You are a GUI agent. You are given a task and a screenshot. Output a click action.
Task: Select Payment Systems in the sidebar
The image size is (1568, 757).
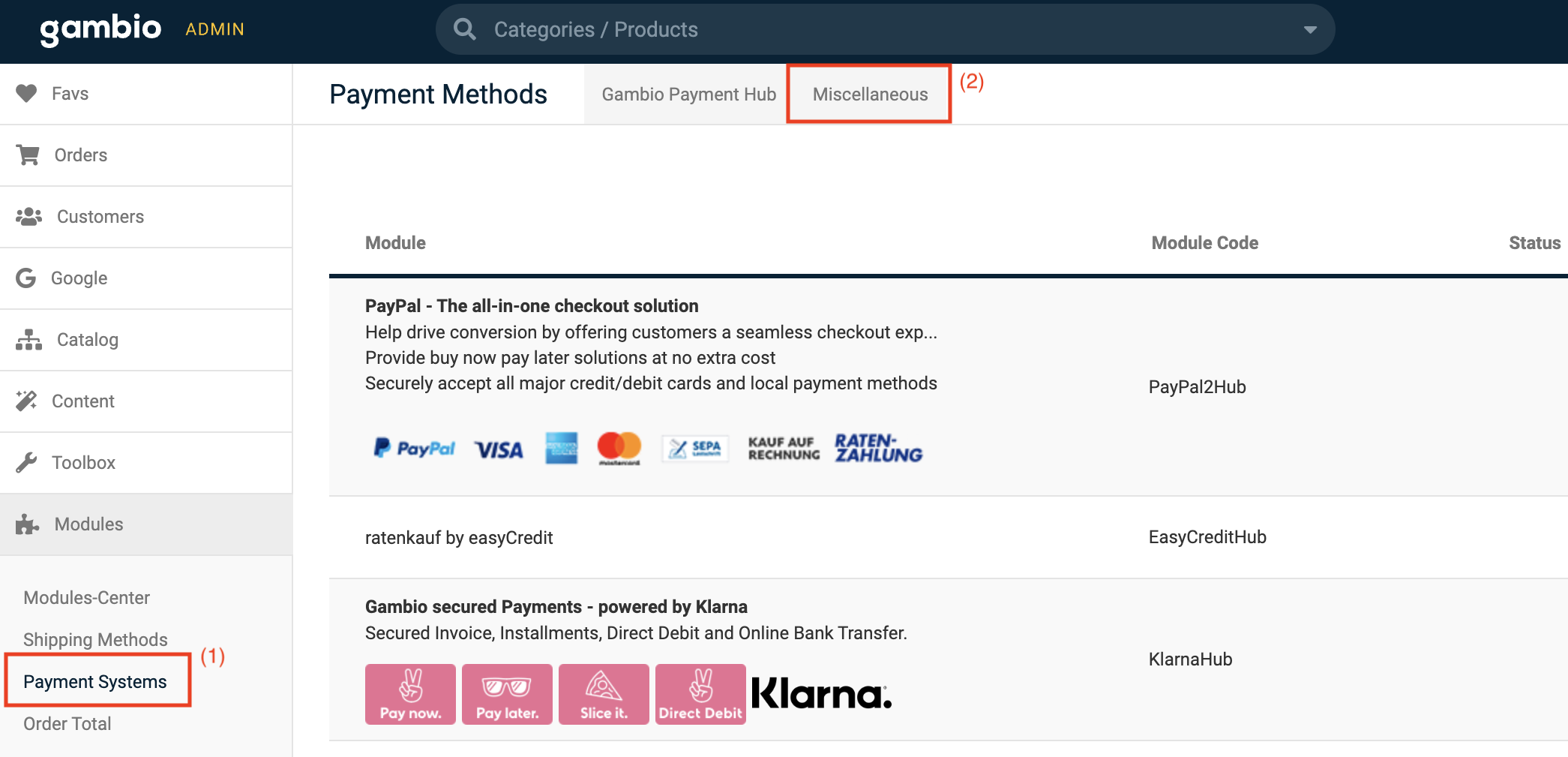(x=95, y=682)
